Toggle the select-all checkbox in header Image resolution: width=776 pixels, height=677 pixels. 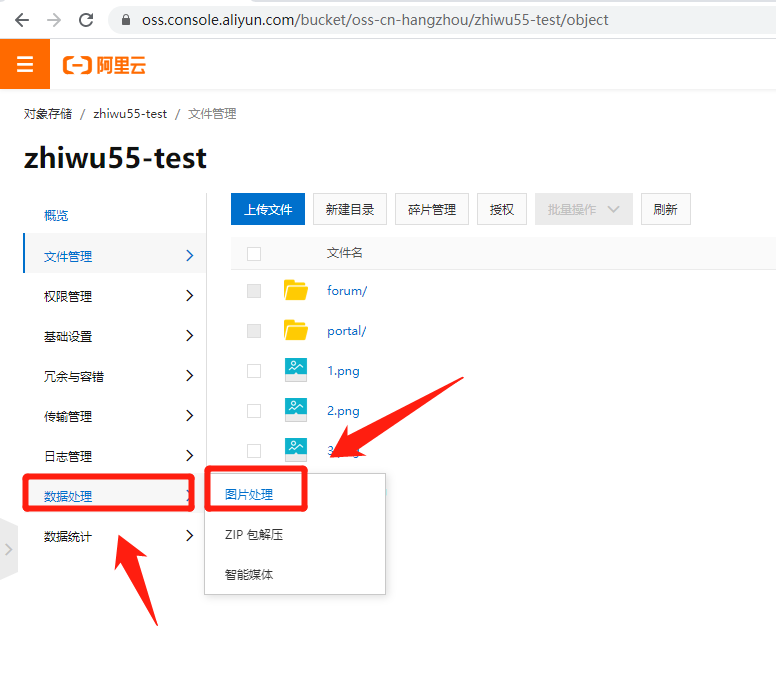[x=254, y=253]
